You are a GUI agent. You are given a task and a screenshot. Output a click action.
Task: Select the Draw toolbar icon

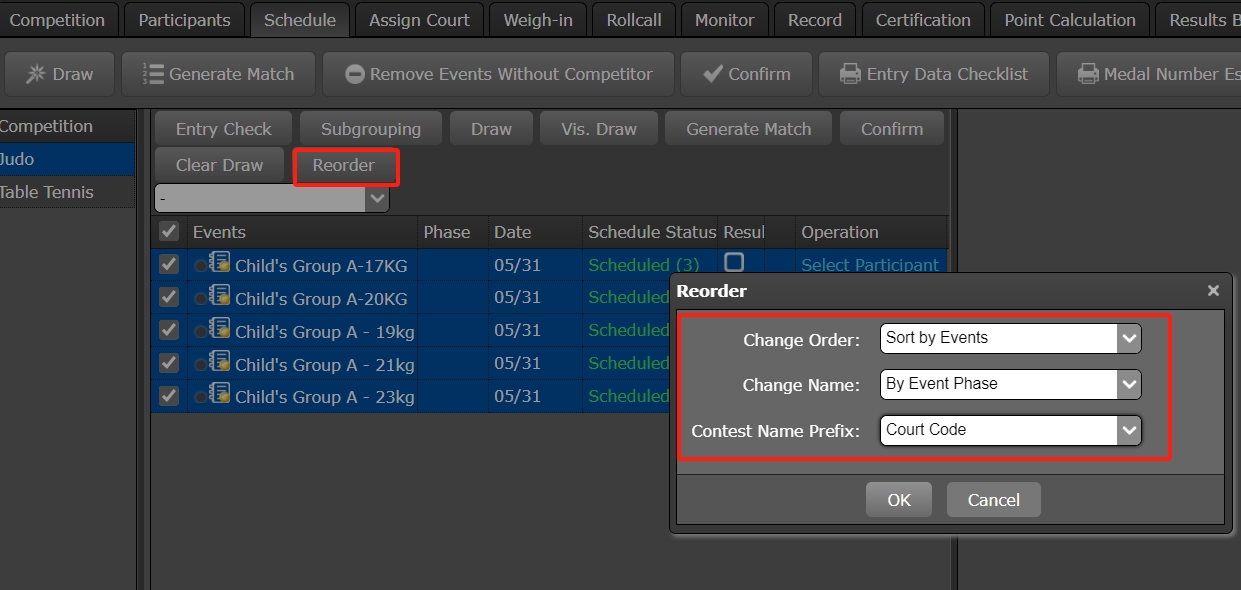[x=36, y=73]
